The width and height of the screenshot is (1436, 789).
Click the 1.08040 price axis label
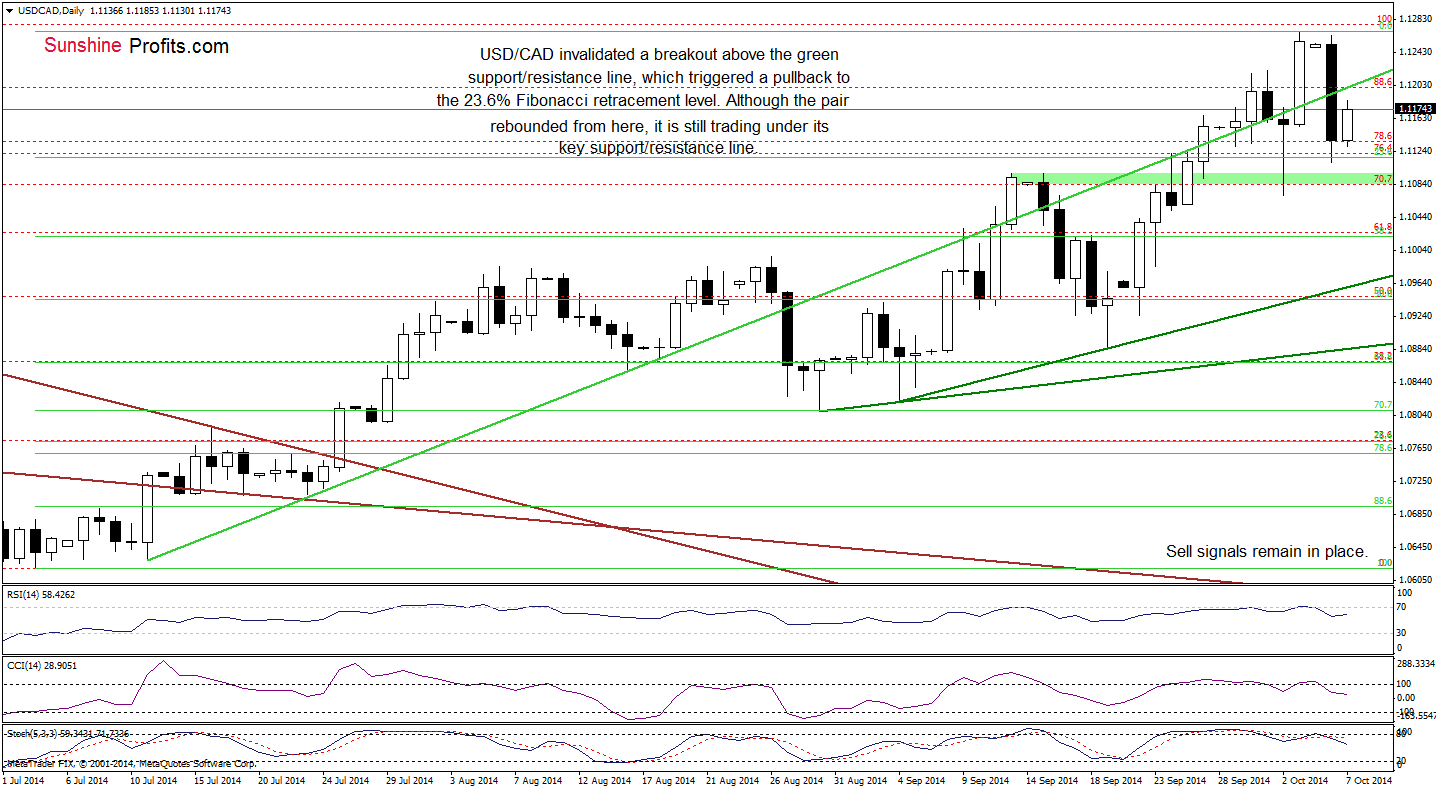[x=1415, y=415]
